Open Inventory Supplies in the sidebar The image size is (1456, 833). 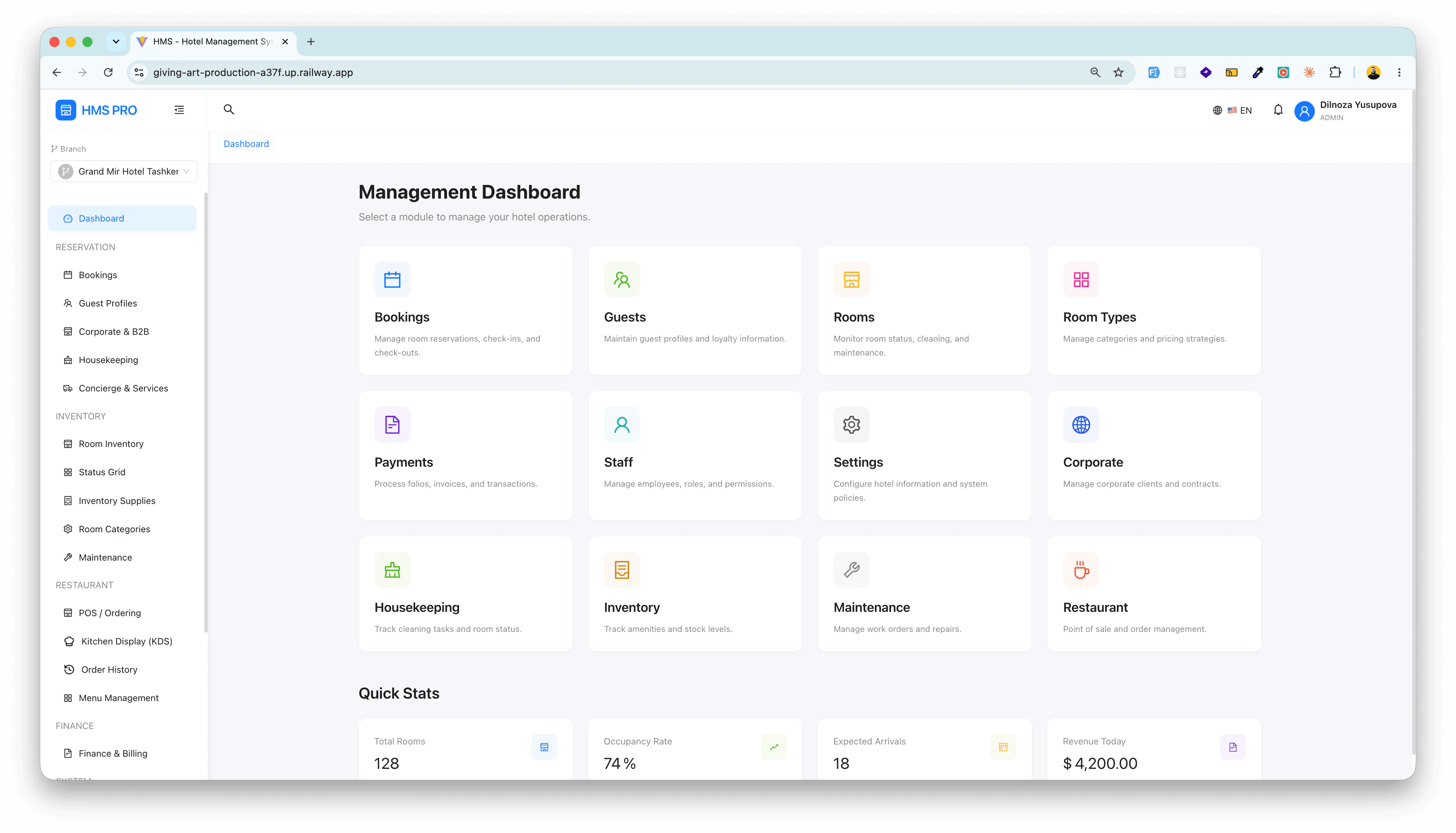(122, 501)
